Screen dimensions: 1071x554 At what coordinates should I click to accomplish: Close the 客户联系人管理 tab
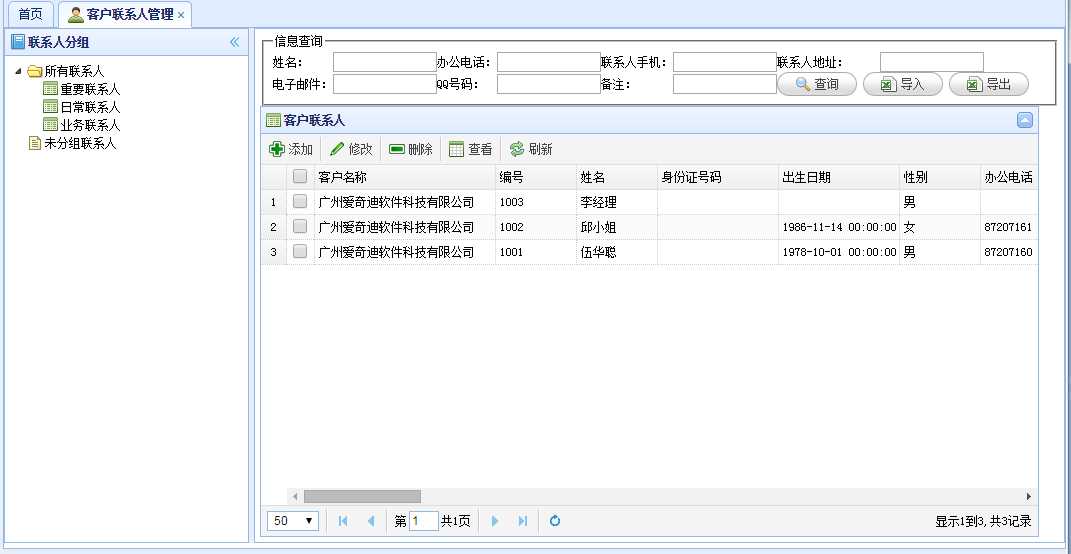[x=180, y=15]
